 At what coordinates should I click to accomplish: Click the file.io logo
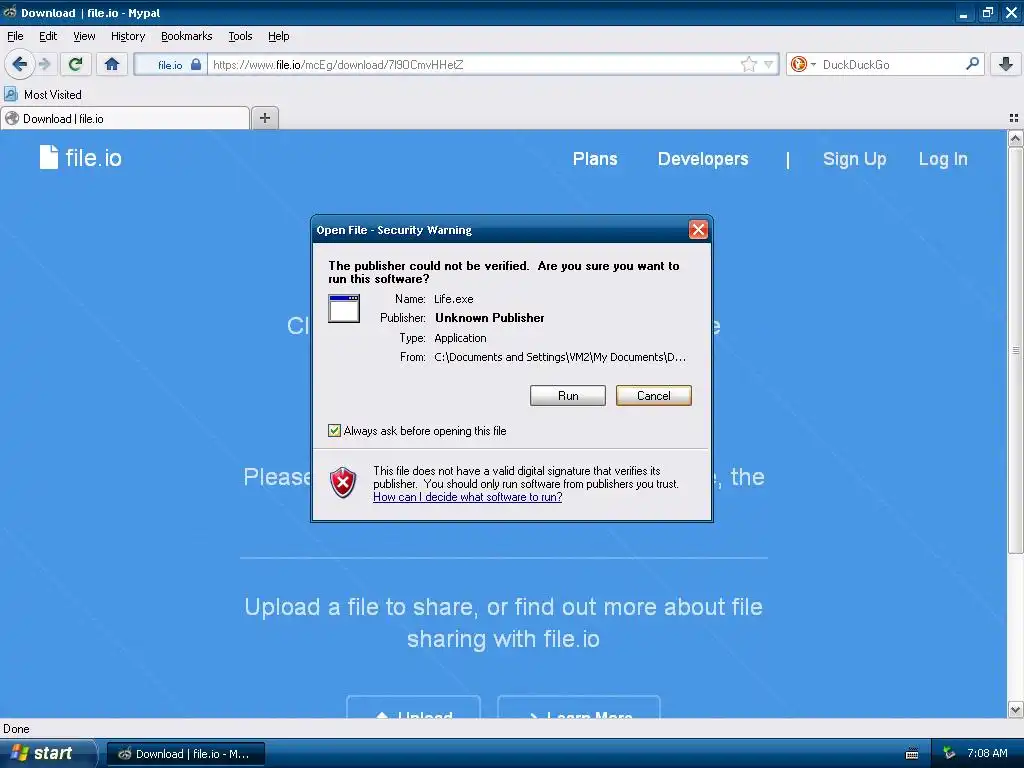pos(80,157)
